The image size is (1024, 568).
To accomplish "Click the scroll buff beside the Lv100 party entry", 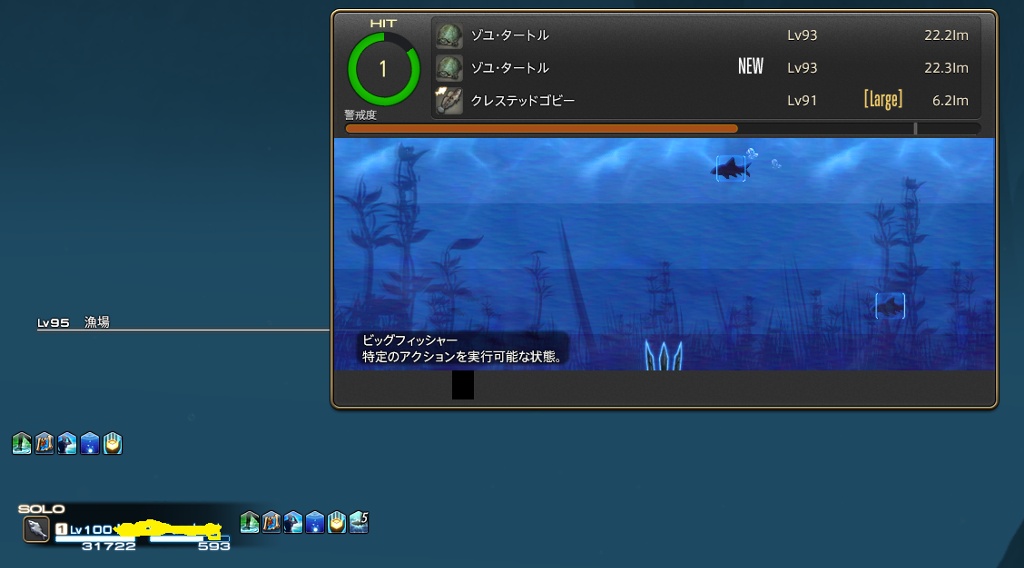I will (271, 522).
